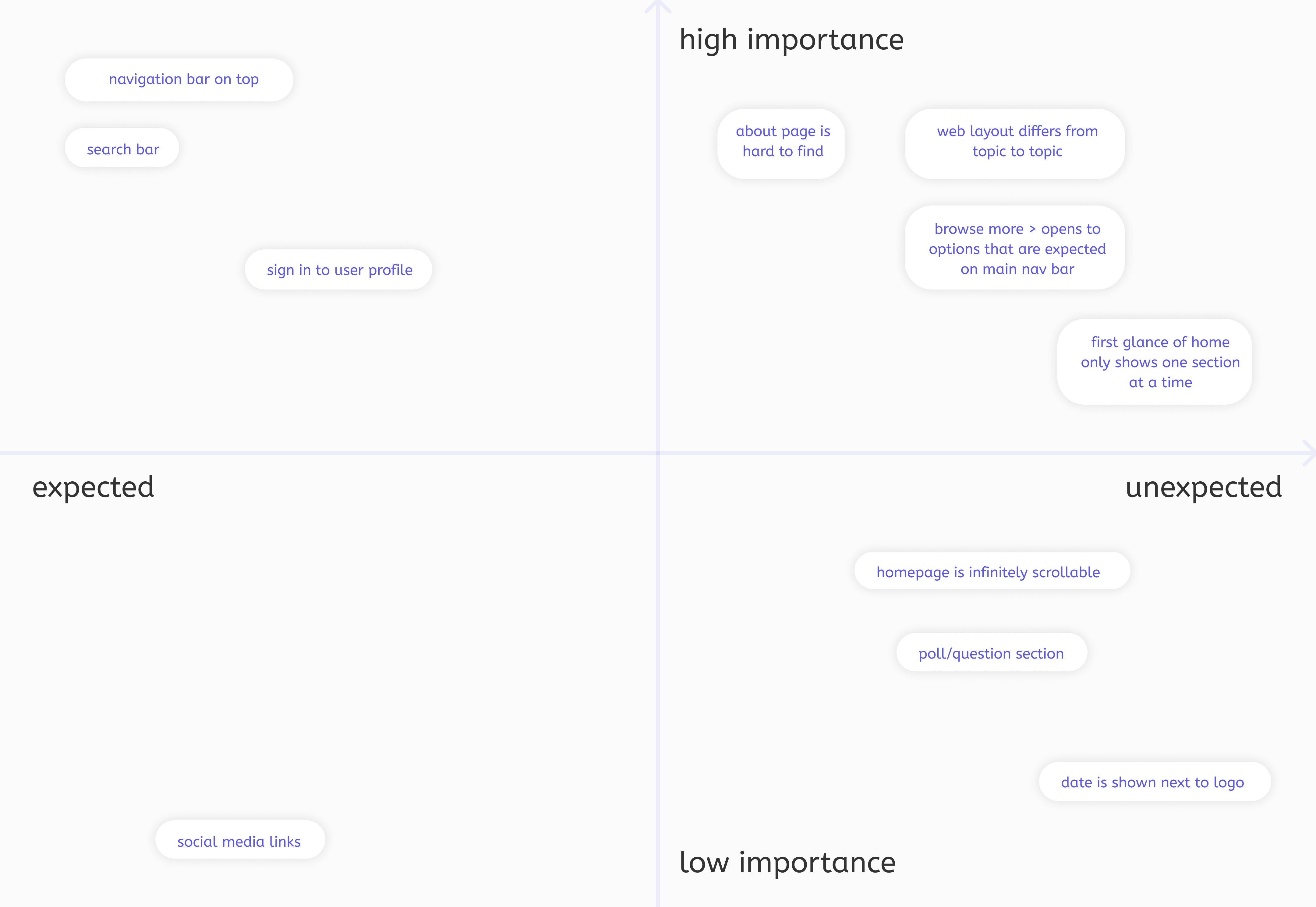
Task: Select the 'sign in to user profile' note
Action: 338,269
